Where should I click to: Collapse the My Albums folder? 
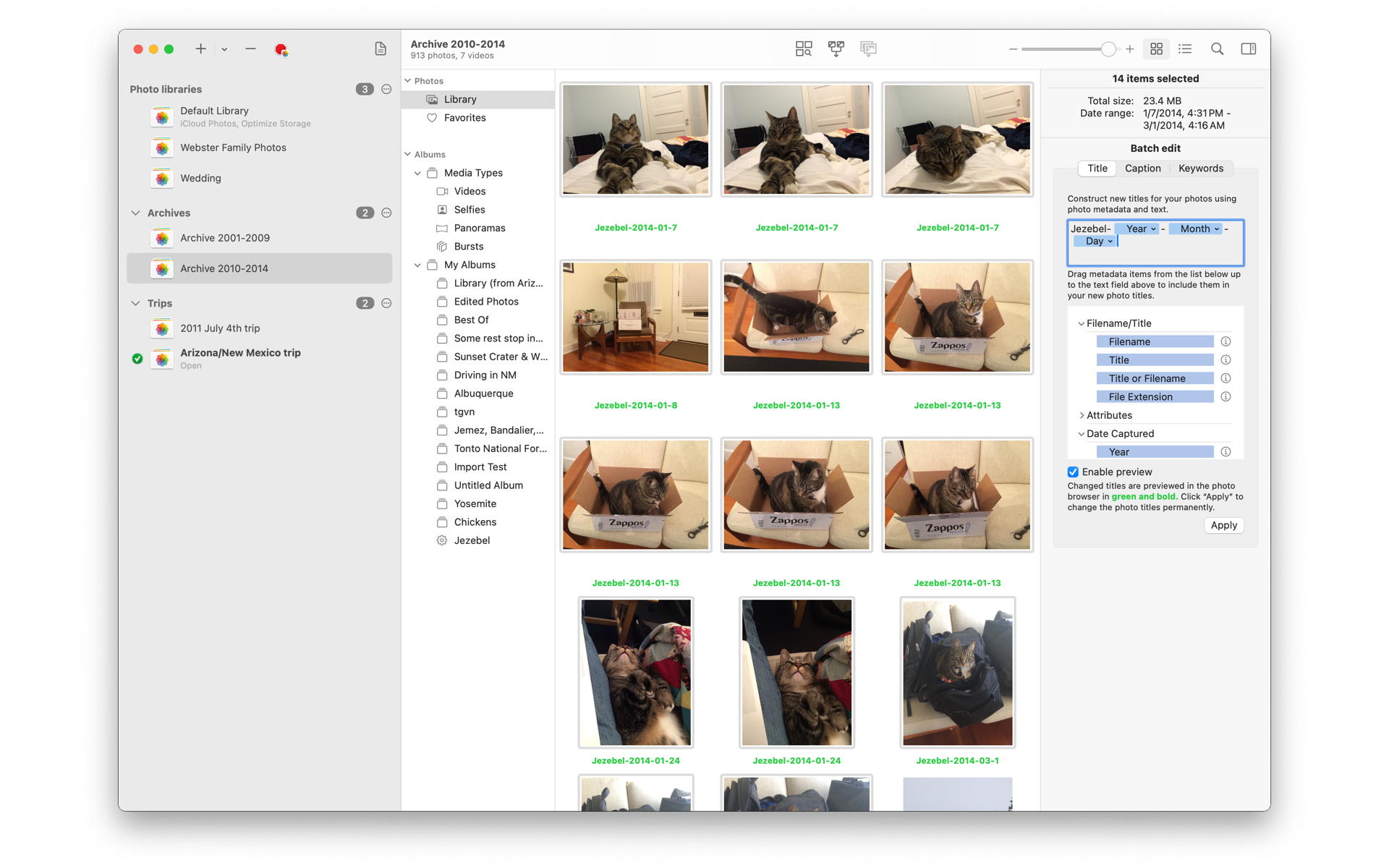pyautogui.click(x=417, y=265)
